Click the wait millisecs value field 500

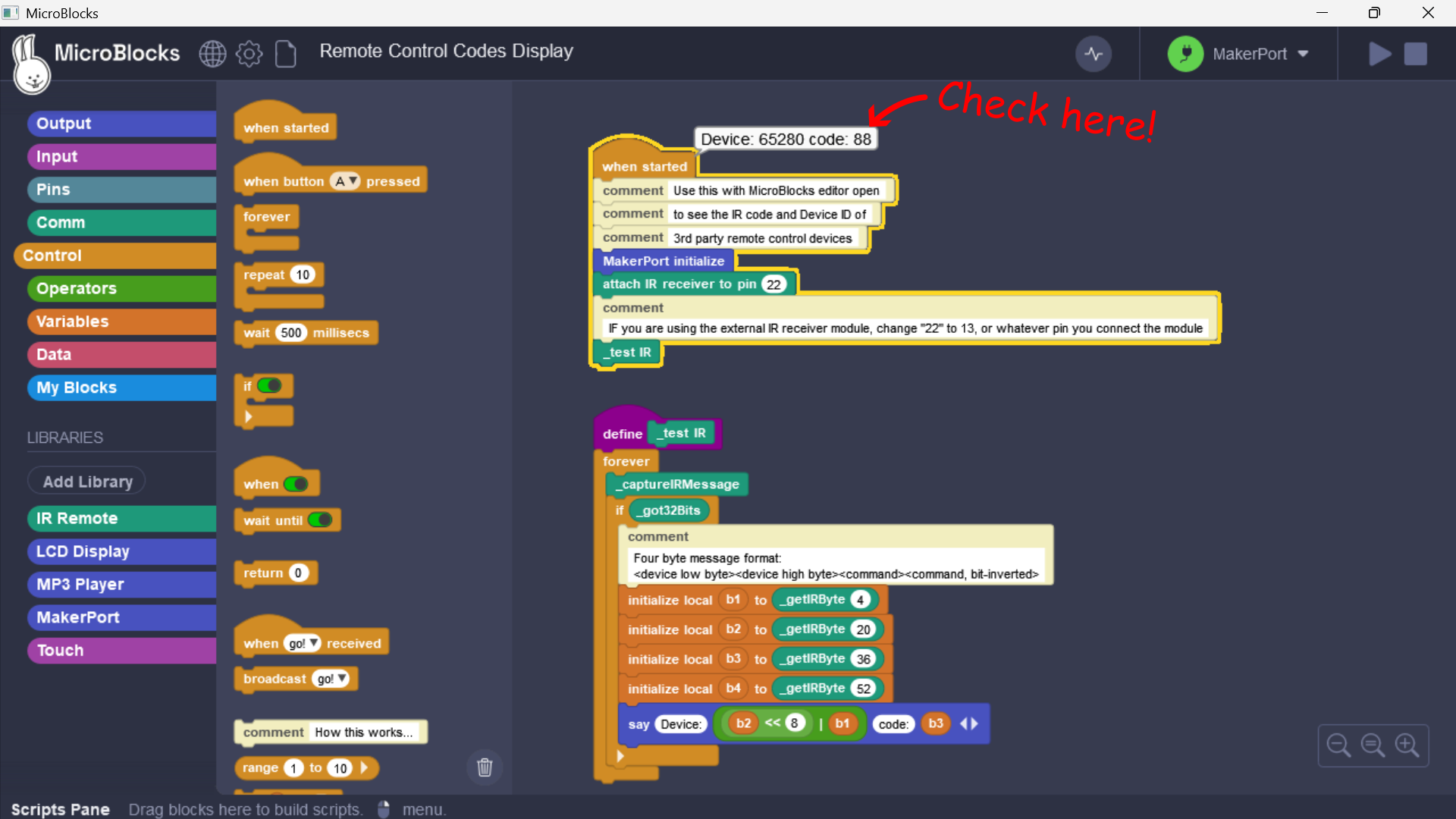click(291, 333)
